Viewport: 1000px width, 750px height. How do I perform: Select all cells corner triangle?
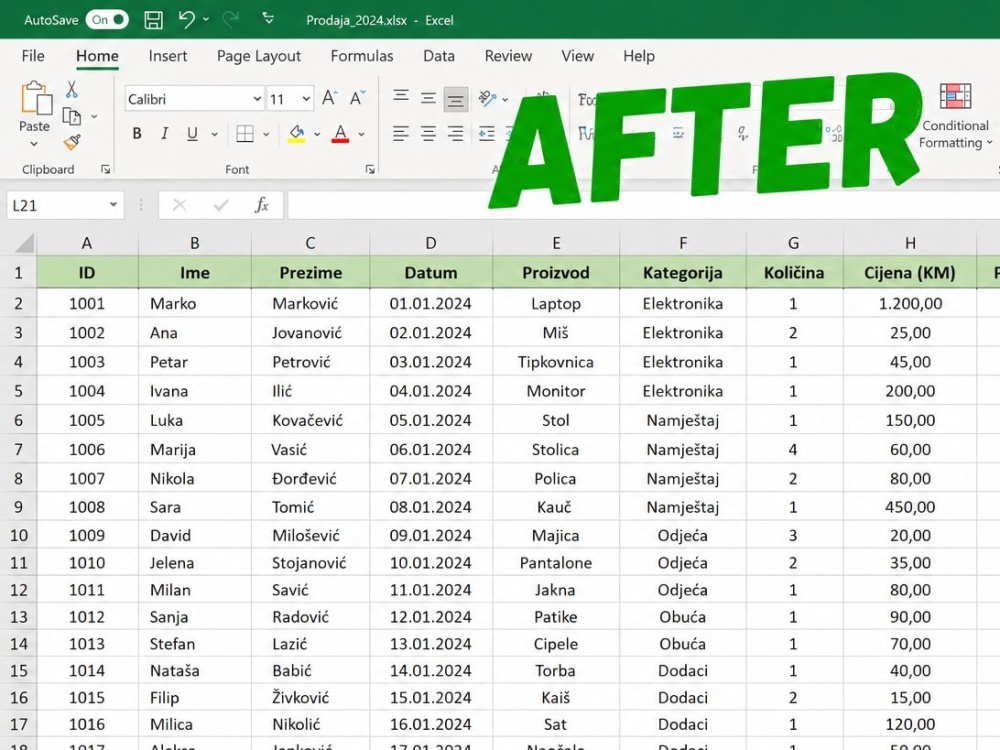click(x=24, y=243)
